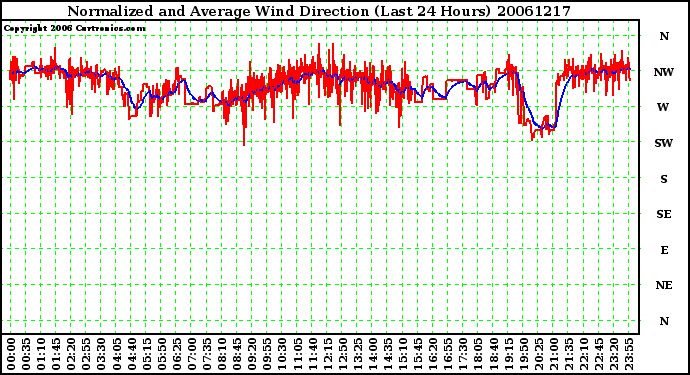Click the 08:45 time label
The width and height of the screenshot is (690, 375).
point(237,354)
